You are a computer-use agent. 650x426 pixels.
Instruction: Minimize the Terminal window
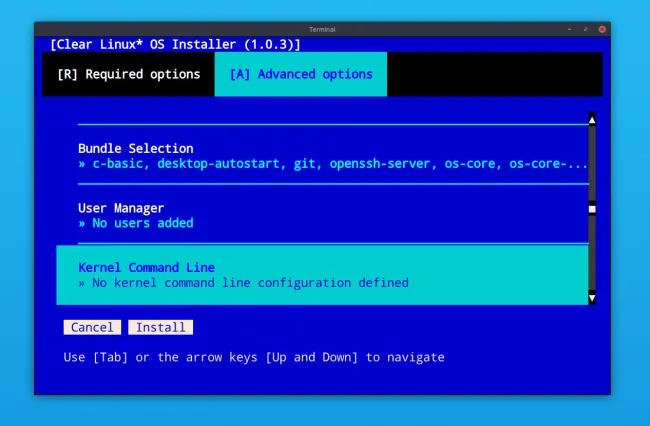[x=569, y=29]
